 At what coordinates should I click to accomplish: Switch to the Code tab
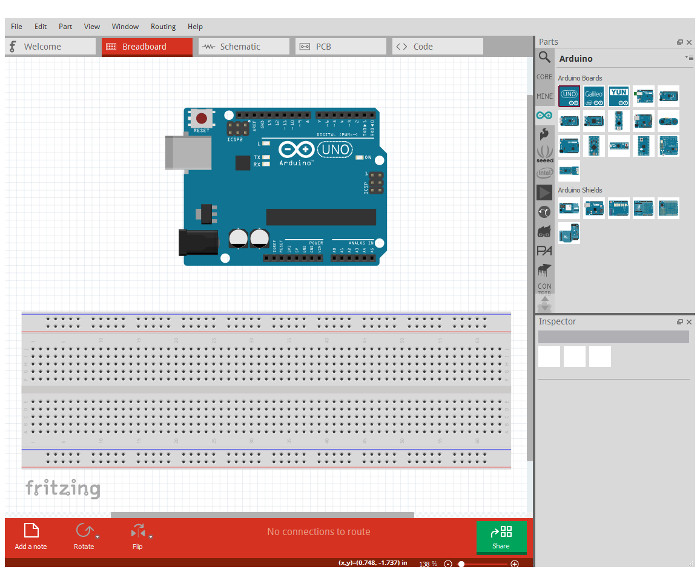(438, 46)
